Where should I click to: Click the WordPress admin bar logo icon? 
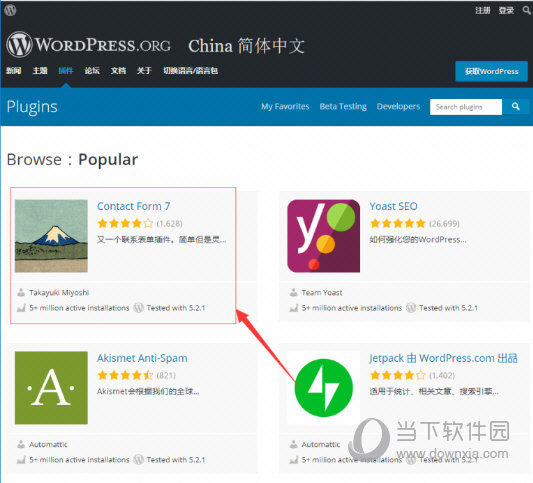(10, 10)
